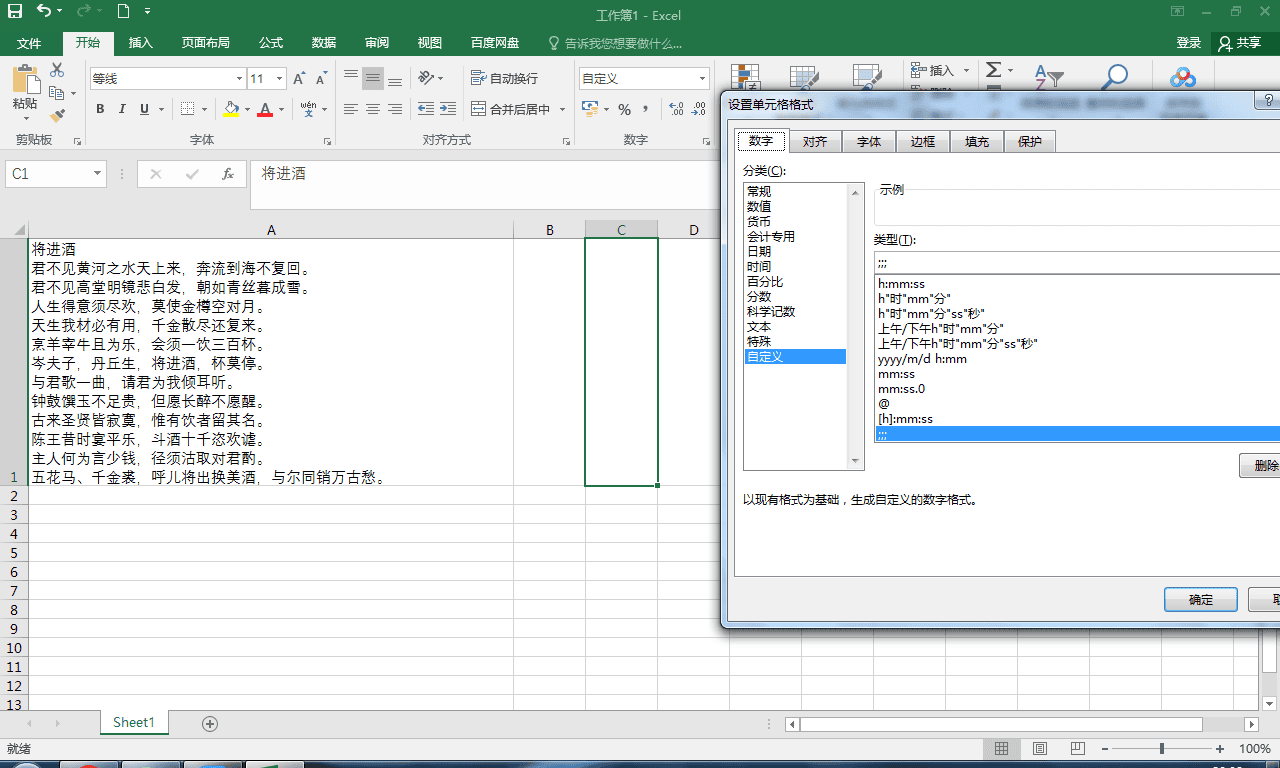
Task: Click the red Font Color A swatch
Action: [x=265, y=109]
